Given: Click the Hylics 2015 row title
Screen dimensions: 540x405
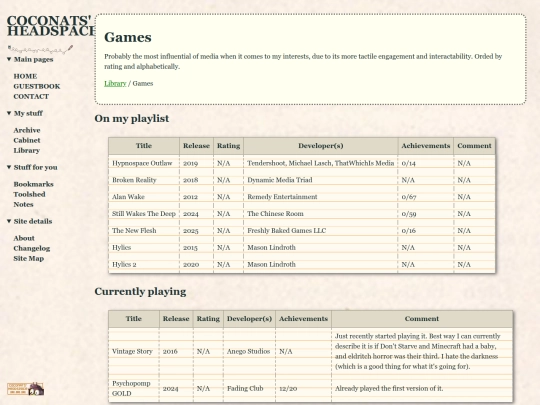Looking at the screenshot, I should [x=144, y=248].
